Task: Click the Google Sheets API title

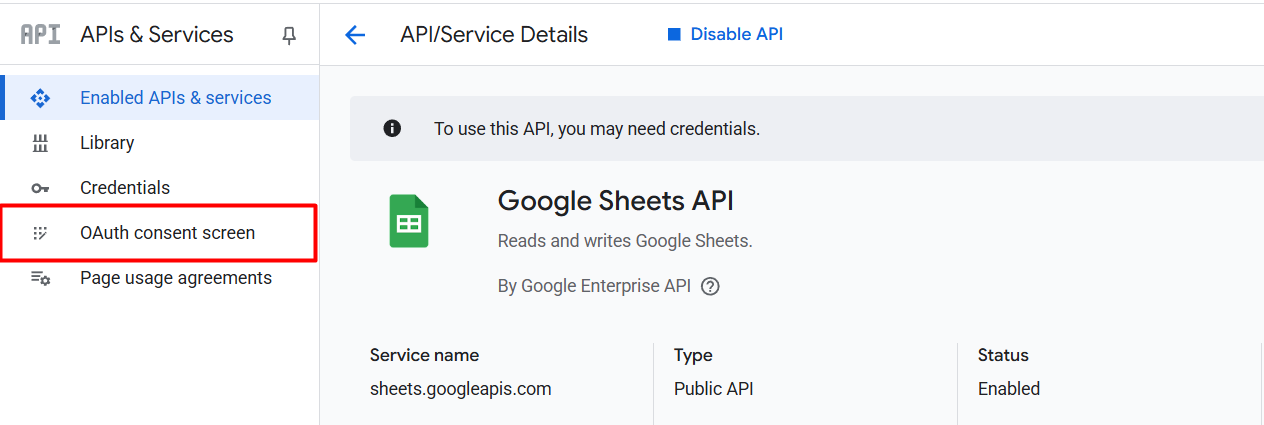Action: click(616, 201)
